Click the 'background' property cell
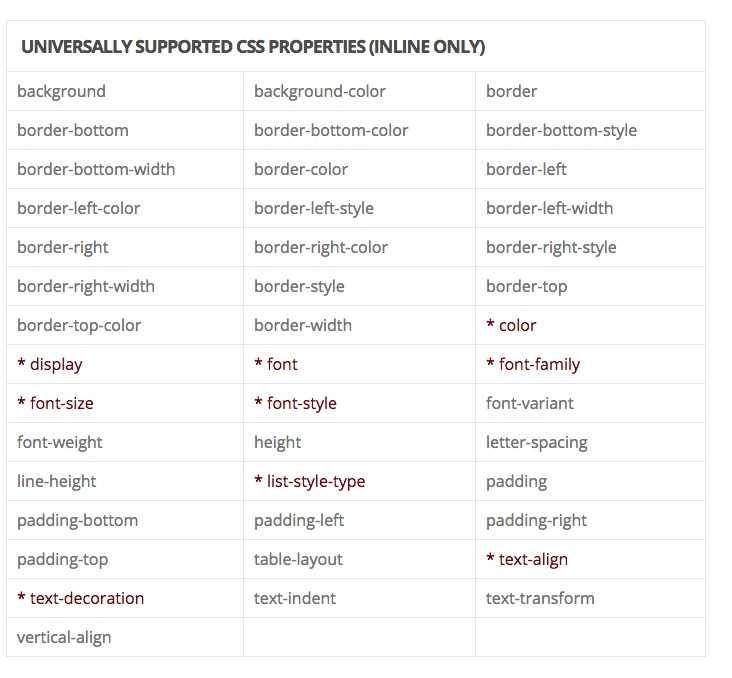This screenshot has width=732, height=678. click(125, 91)
